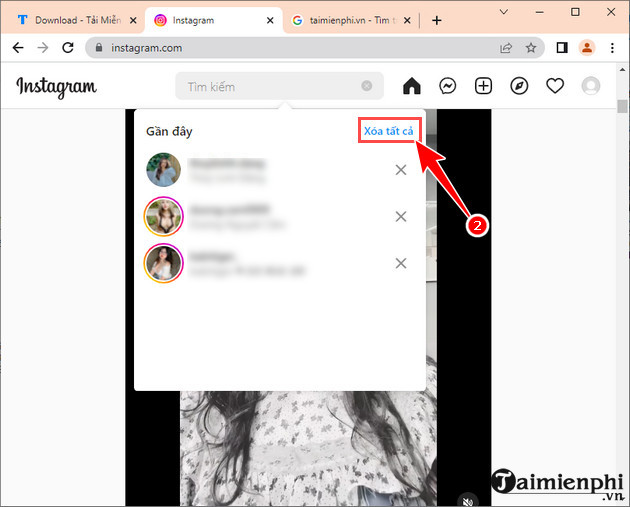This screenshot has height=507, width=630.
Task: Open Messenger direct messages icon
Action: pyautogui.click(x=448, y=86)
